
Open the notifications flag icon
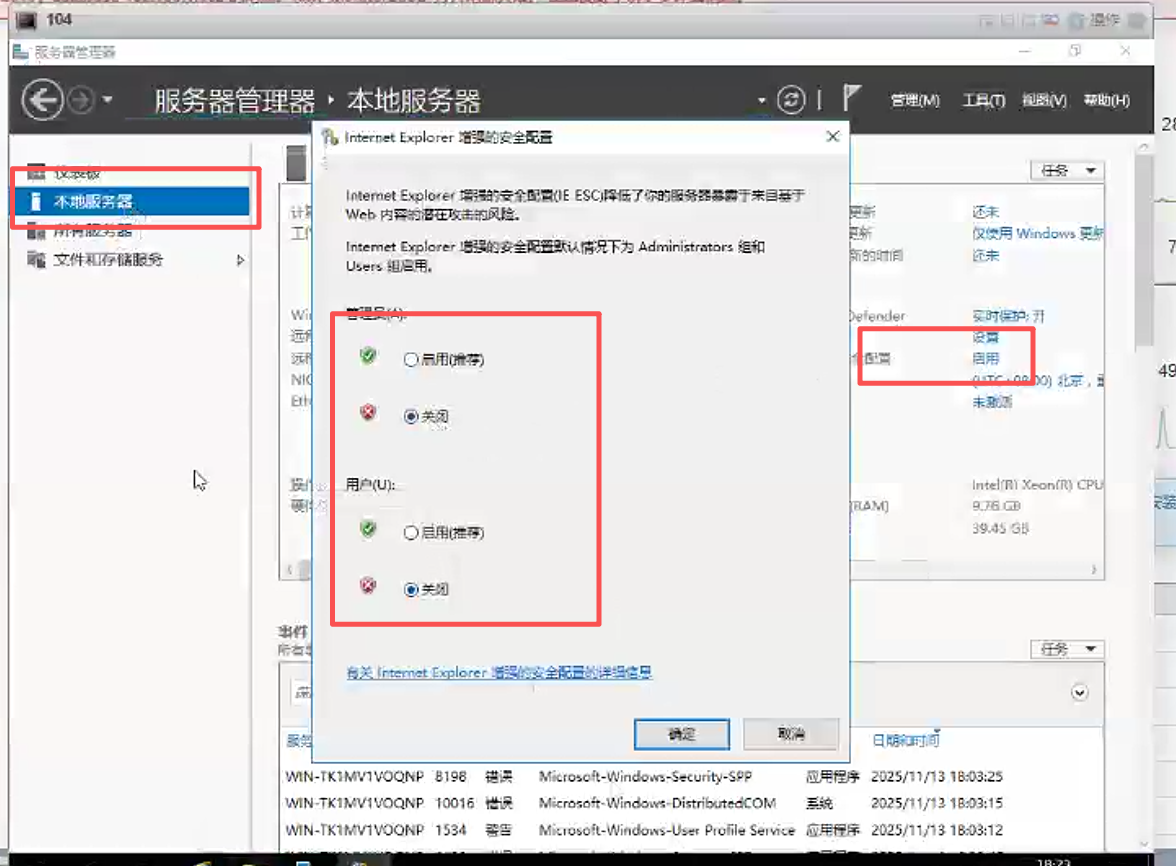click(852, 99)
